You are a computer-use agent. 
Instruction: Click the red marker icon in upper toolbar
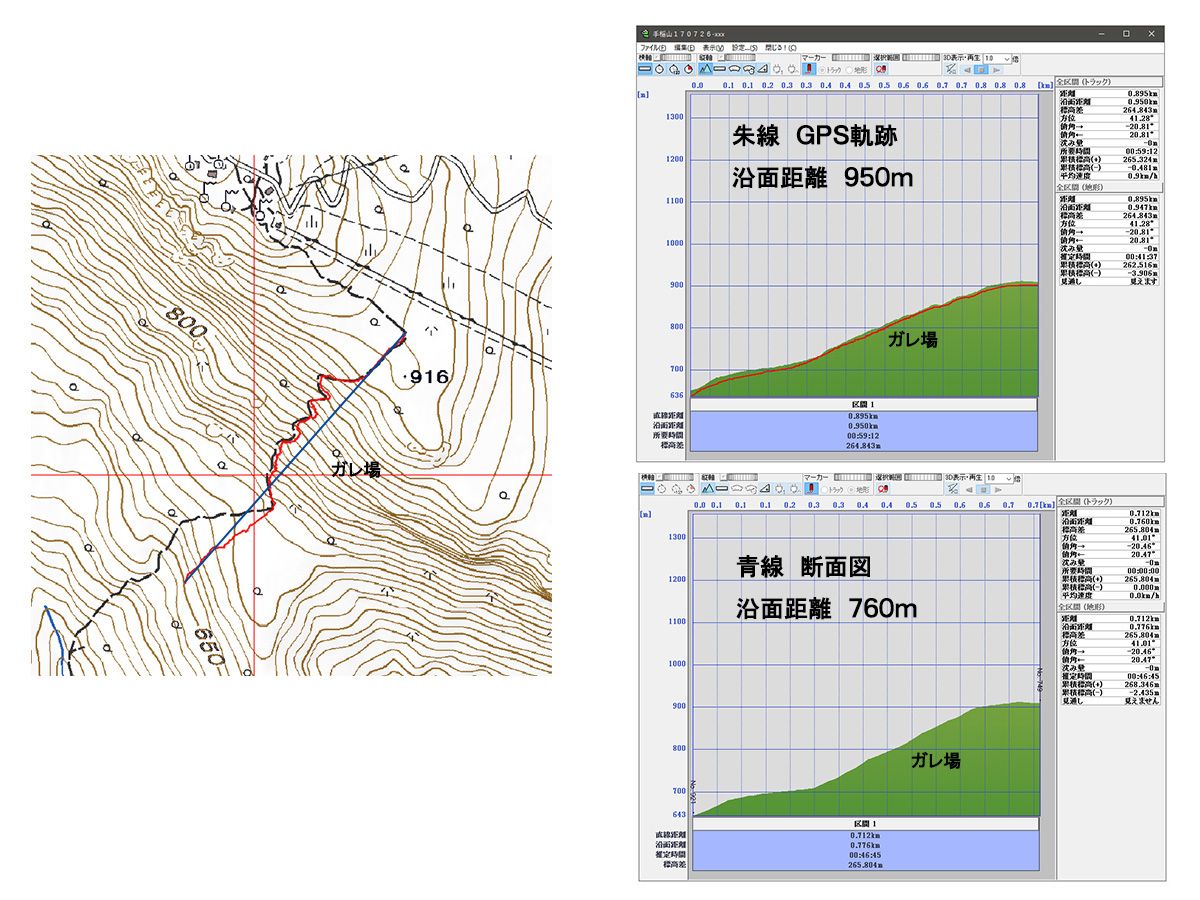[808, 70]
